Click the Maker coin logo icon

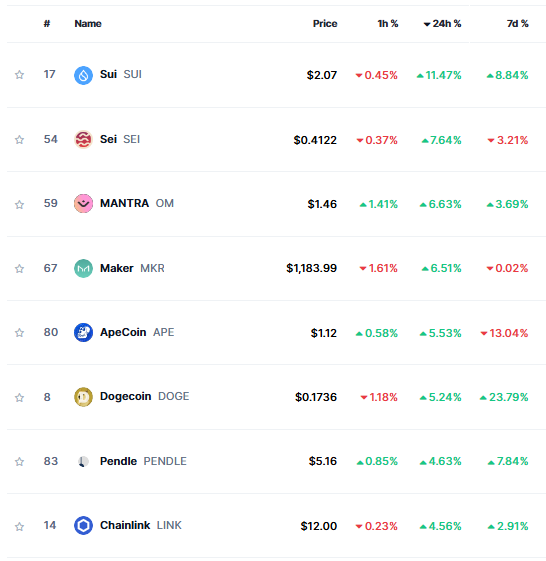coord(83,268)
